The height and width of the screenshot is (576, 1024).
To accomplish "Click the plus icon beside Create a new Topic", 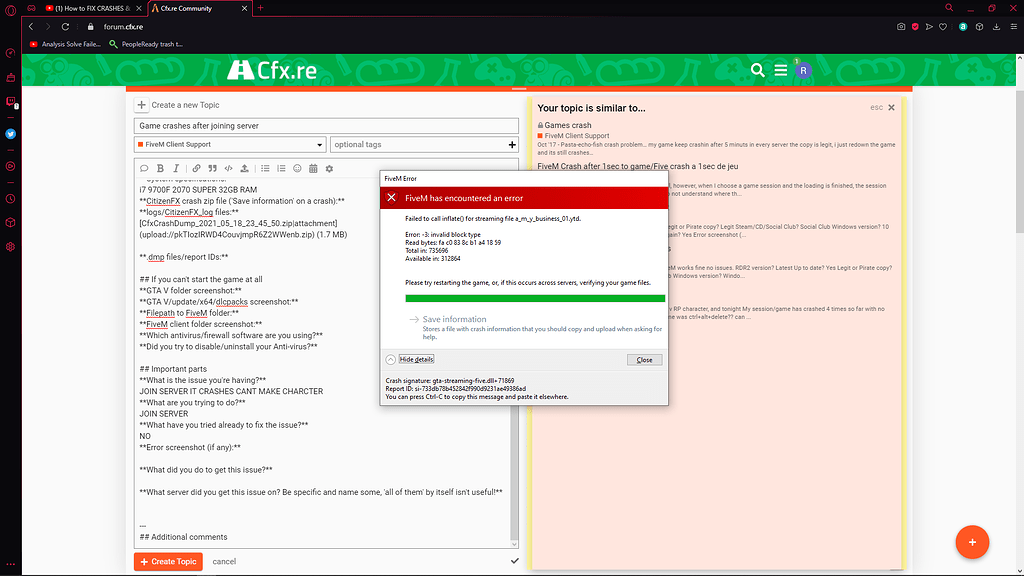I will (x=142, y=104).
